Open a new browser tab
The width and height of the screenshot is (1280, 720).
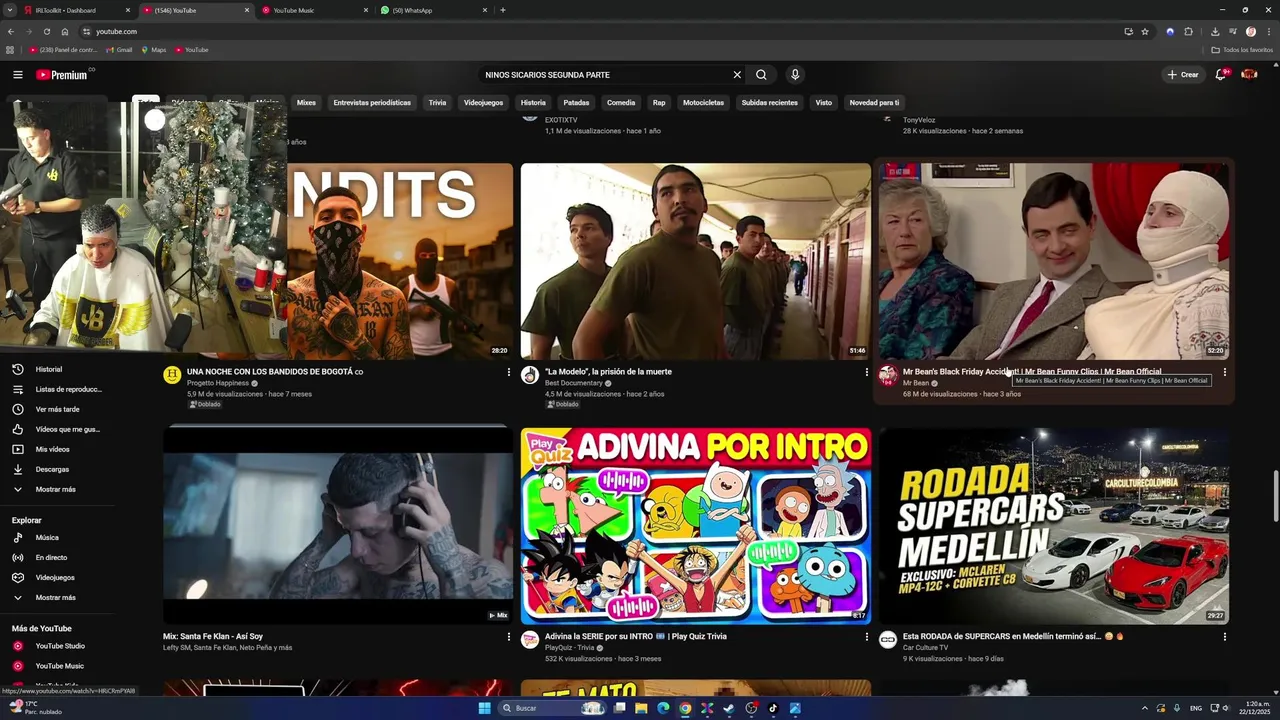(x=503, y=10)
